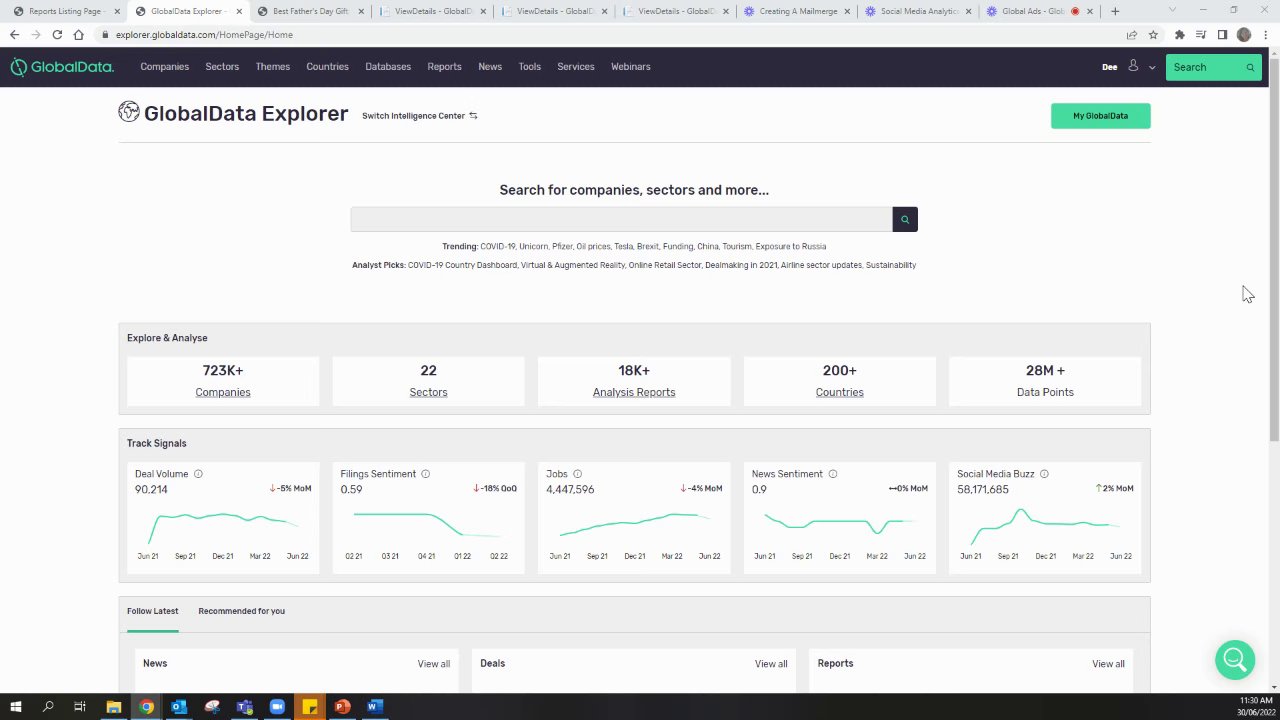1280x720 pixels.
Task: Click analyst pick Online Retail Sector
Action: pyautogui.click(x=665, y=265)
